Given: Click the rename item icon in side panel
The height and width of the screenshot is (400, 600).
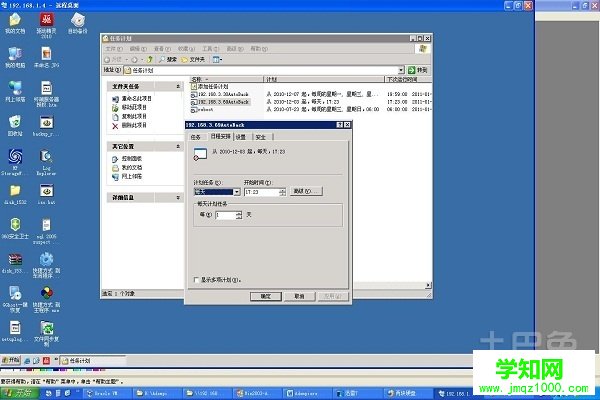Looking at the screenshot, I should point(115,99).
